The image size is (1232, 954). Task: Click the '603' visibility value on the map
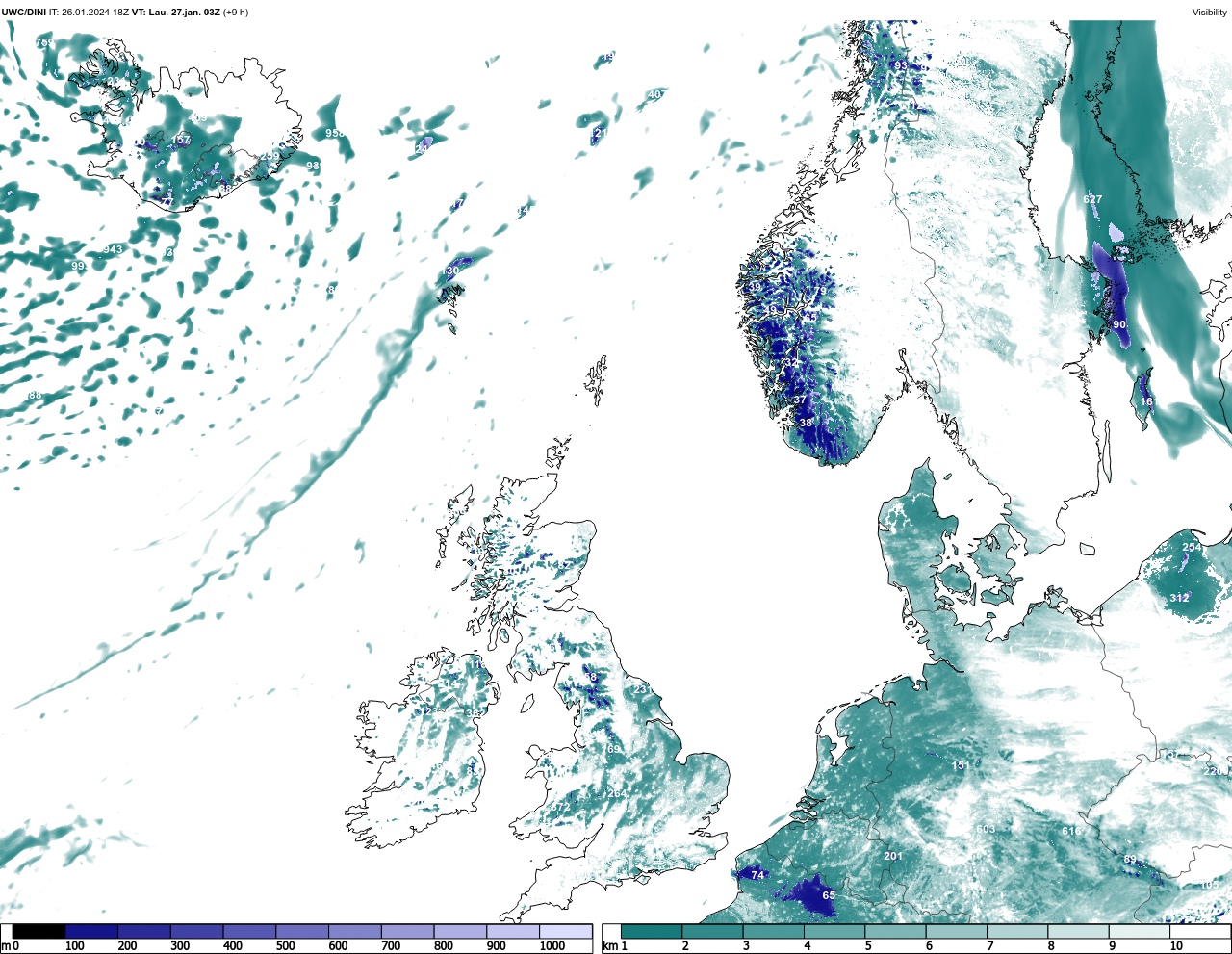[986, 830]
